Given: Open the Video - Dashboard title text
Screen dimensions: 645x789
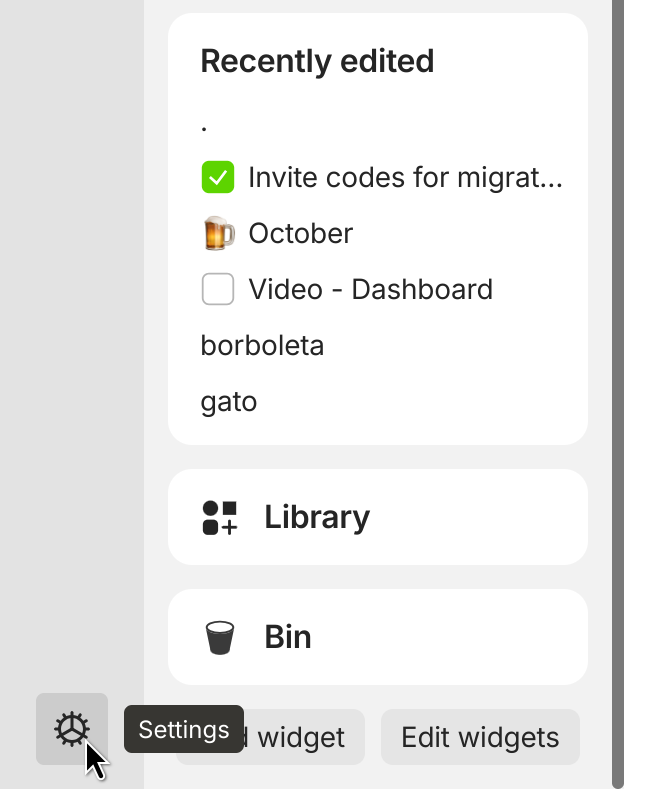Looking at the screenshot, I should tap(371, 289).
